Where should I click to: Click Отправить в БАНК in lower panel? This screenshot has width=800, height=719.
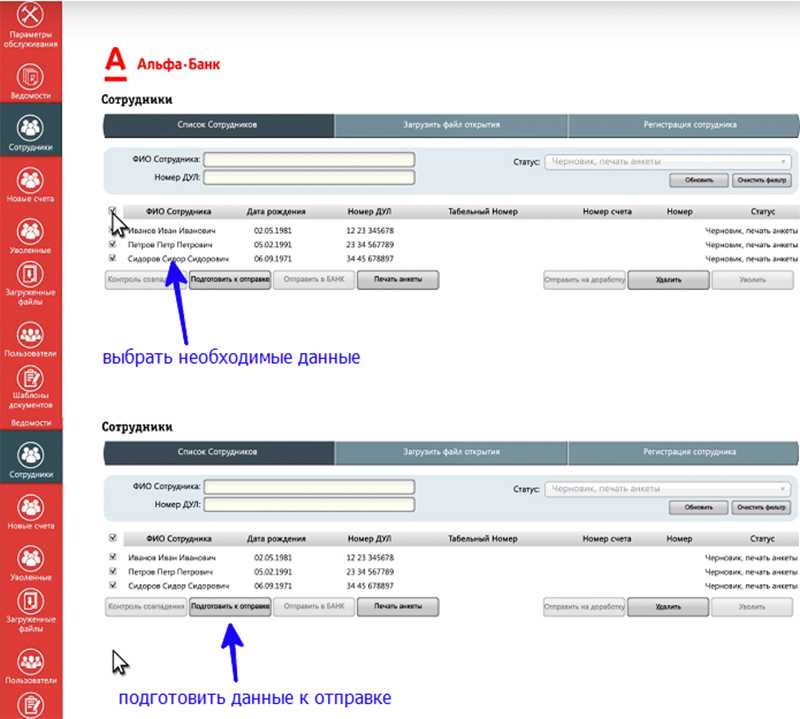(314, 607)
